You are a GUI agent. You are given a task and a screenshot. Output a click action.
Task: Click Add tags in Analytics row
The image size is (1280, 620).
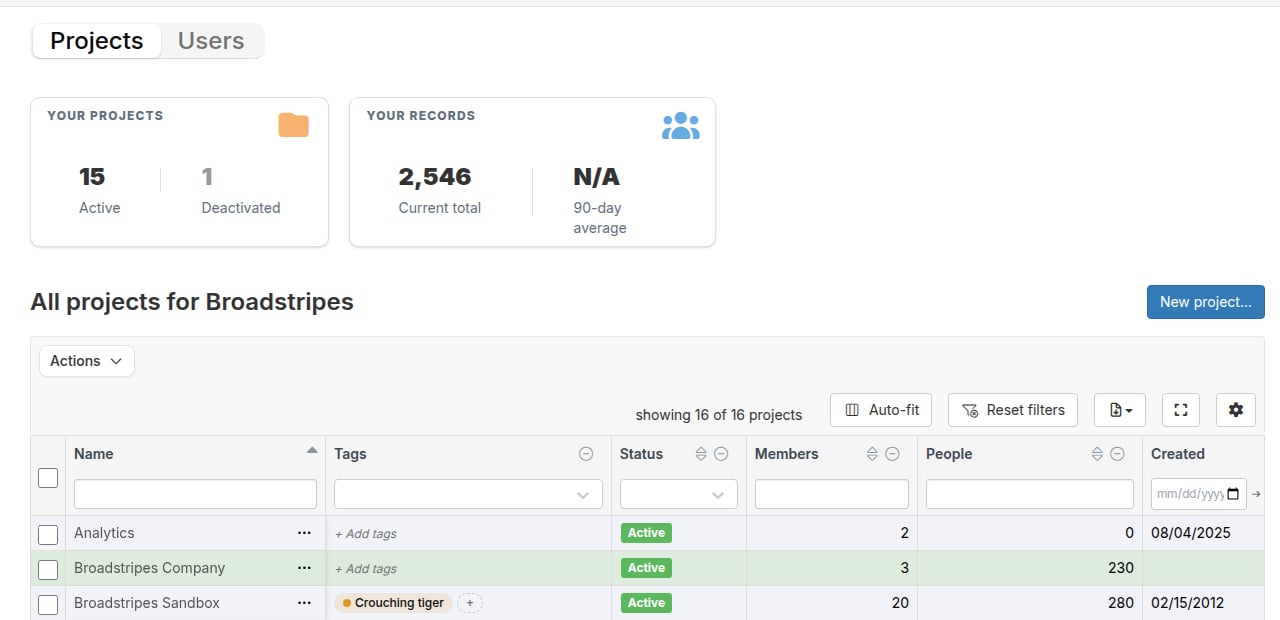click(366, 534)
